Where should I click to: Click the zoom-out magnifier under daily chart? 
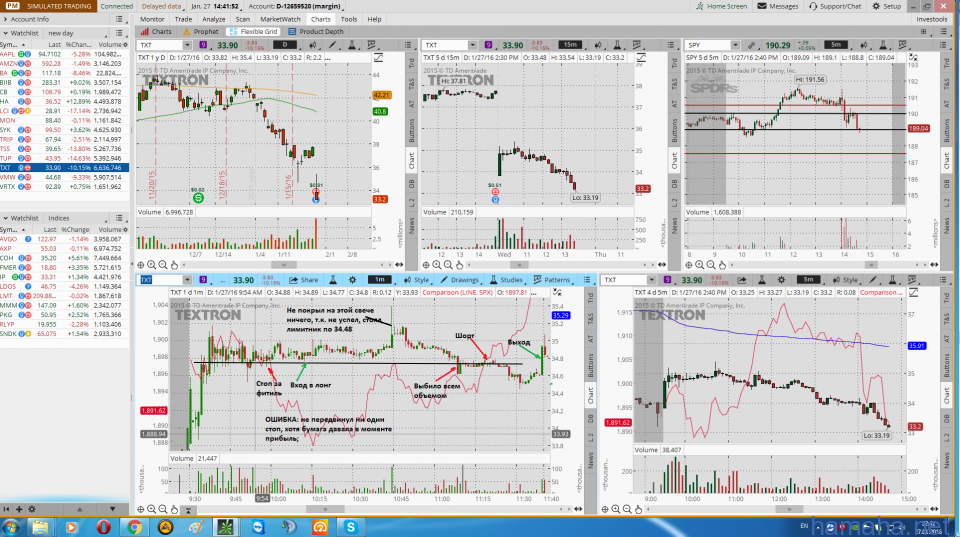click(x=163, y=265)
